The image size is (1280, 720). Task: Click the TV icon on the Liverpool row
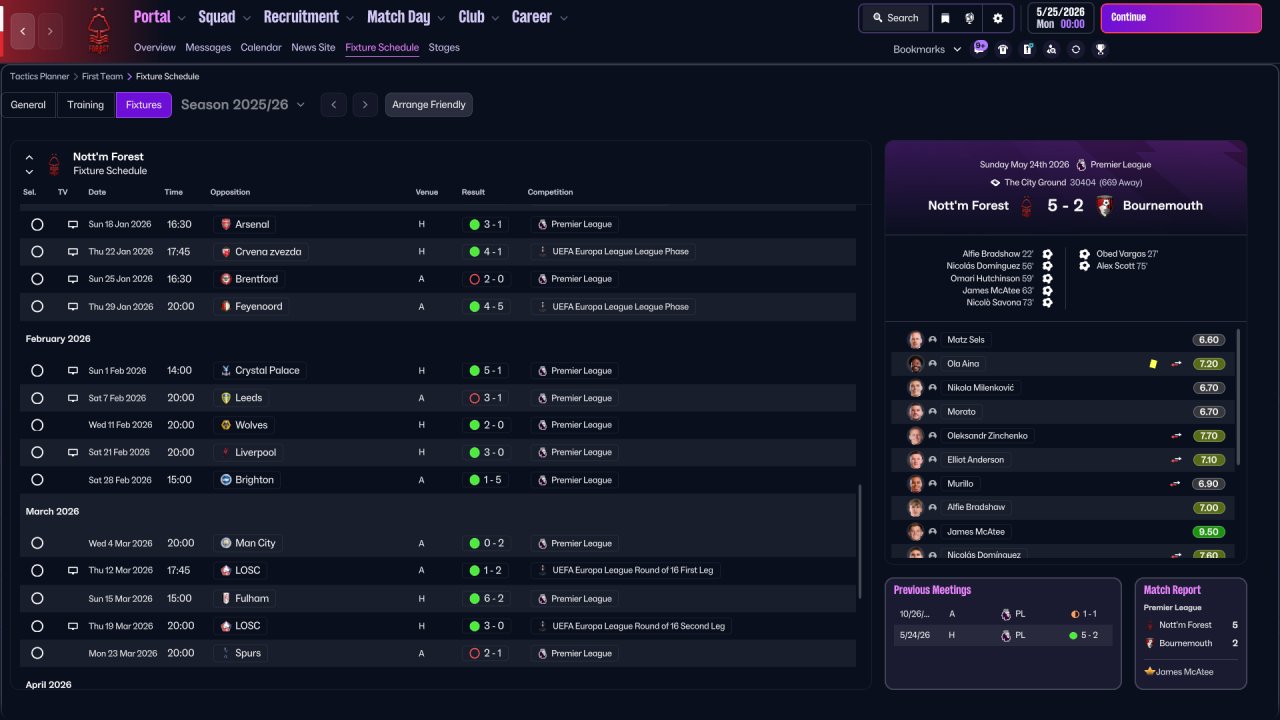(x=72, y=453)
